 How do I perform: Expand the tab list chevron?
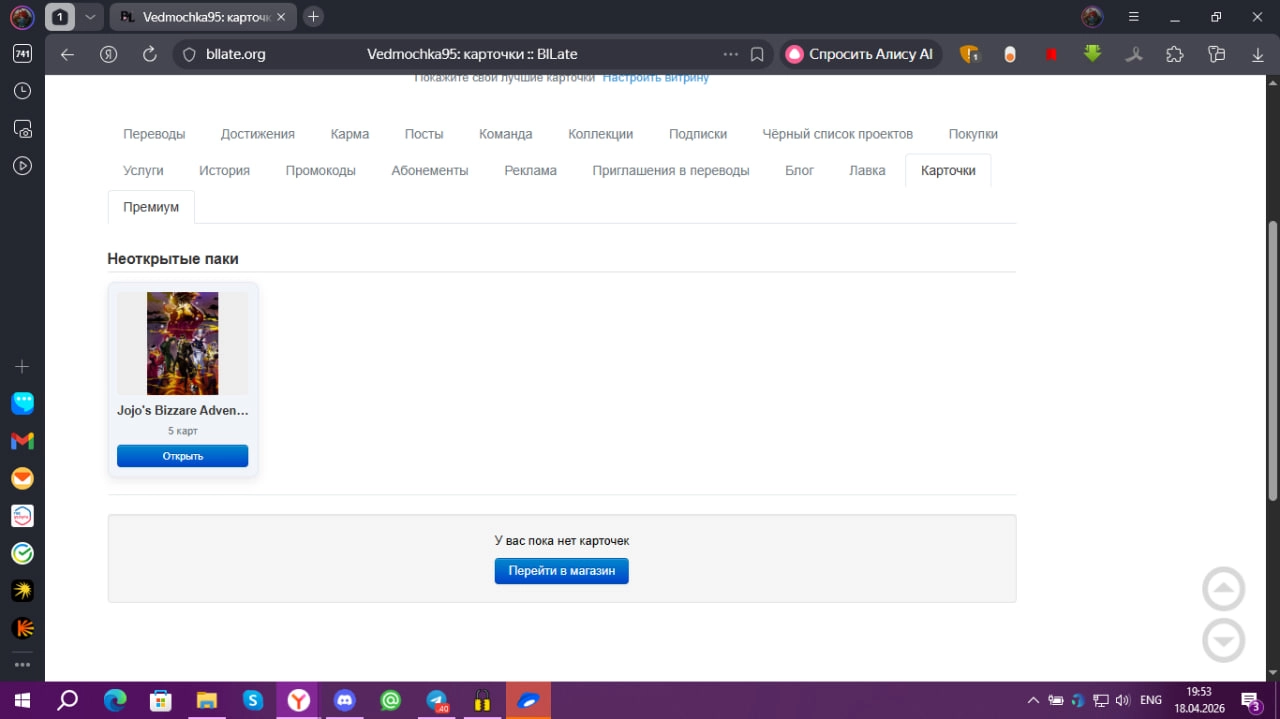point(90,17)
